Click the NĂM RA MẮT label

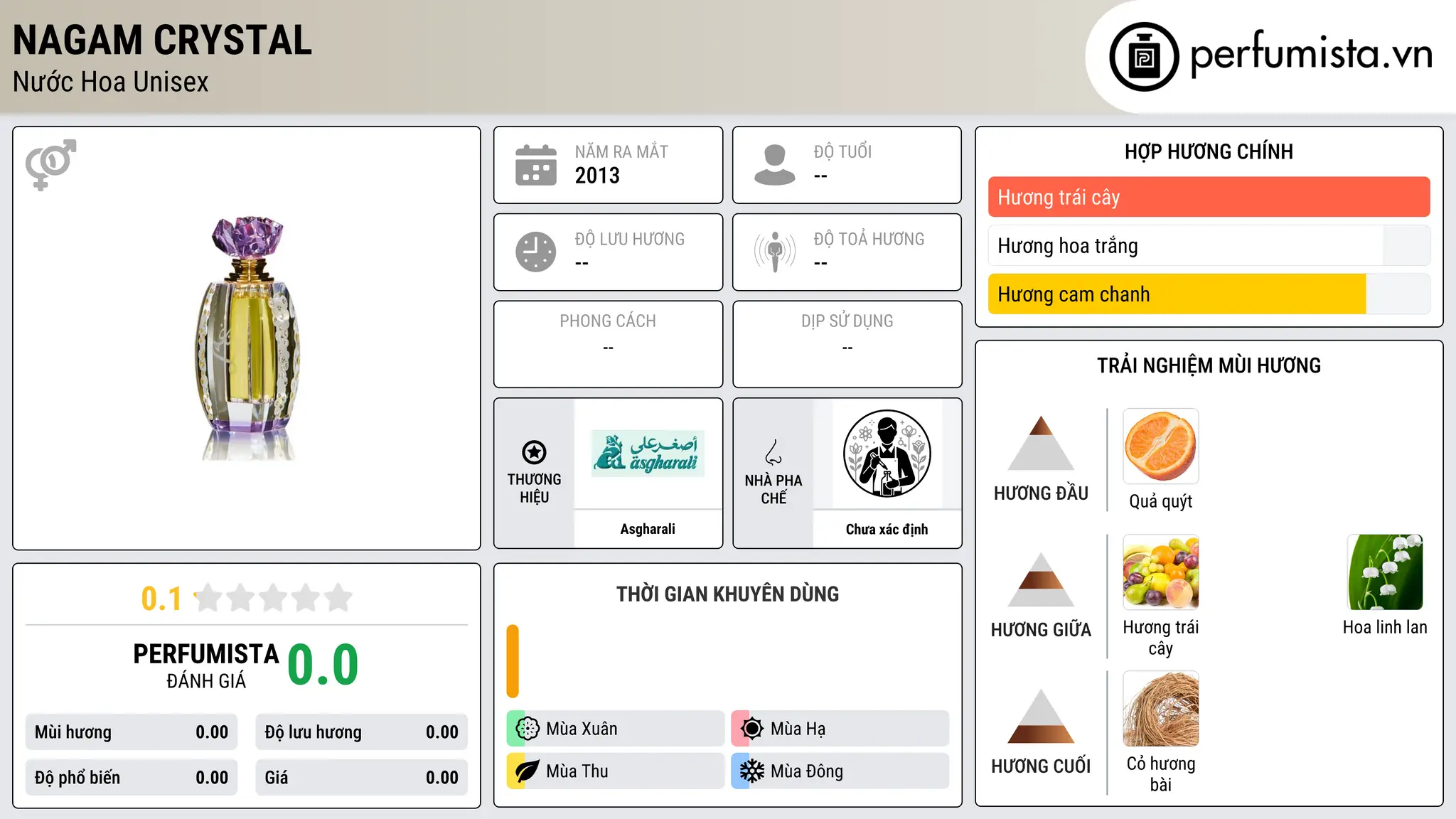(621, 151)
